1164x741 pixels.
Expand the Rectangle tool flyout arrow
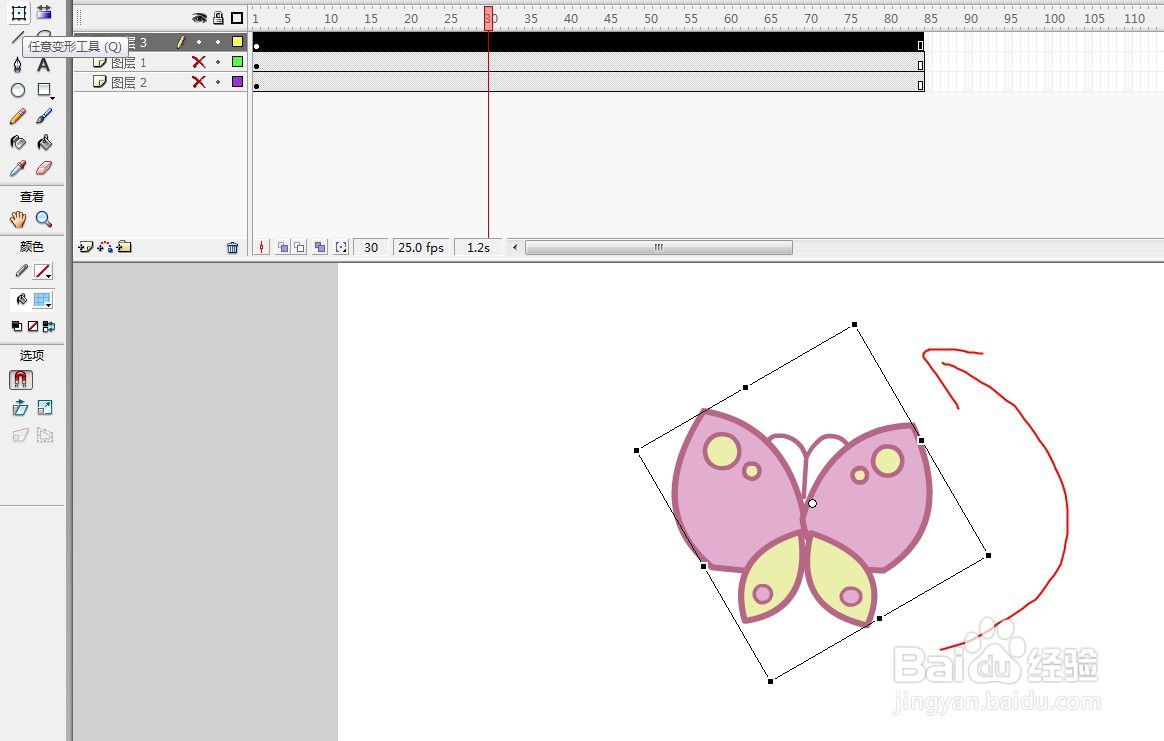tap(52, 98)
